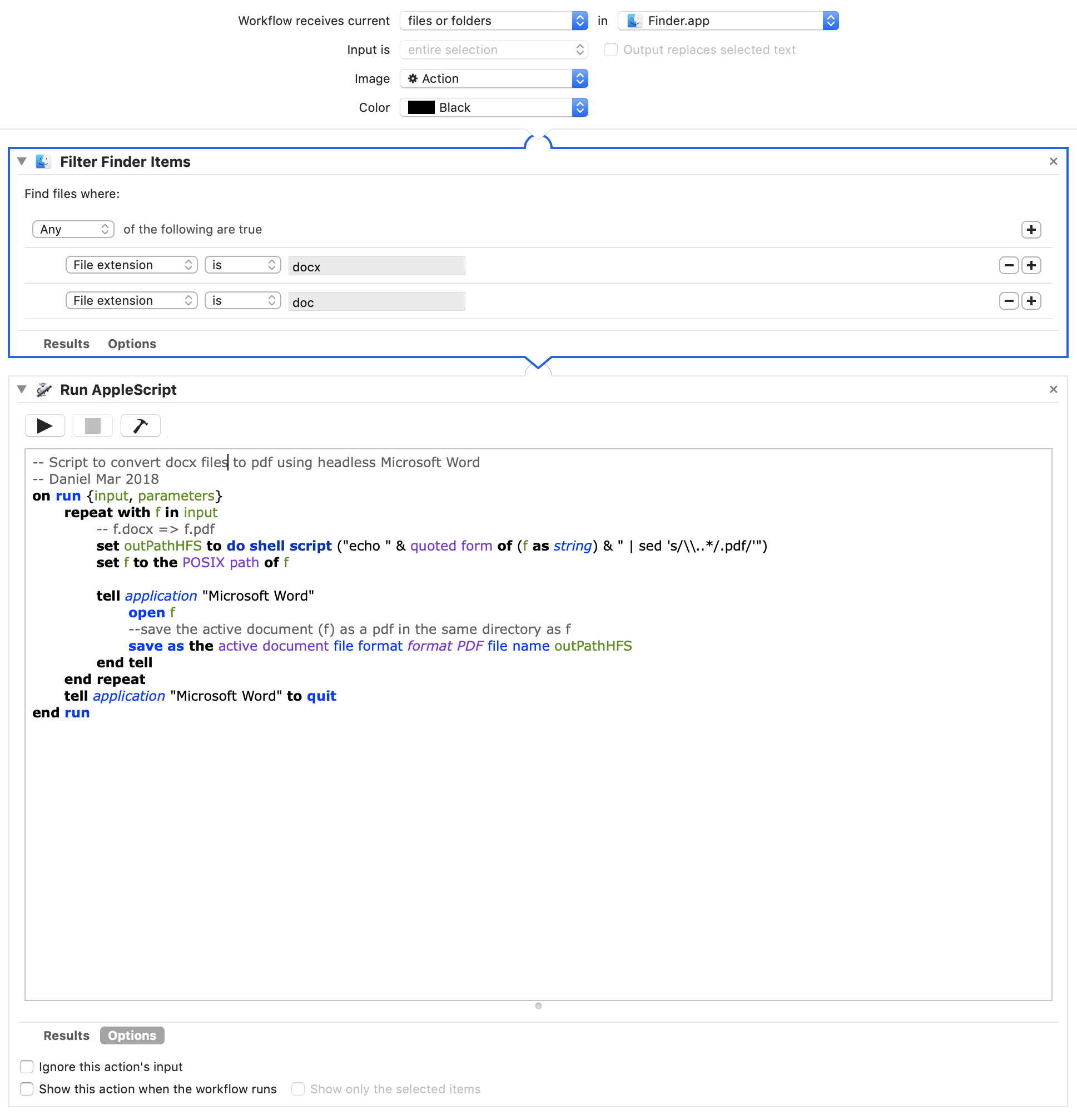
Task: Close the Filter Finder Items action
Action: [1053, 162]
